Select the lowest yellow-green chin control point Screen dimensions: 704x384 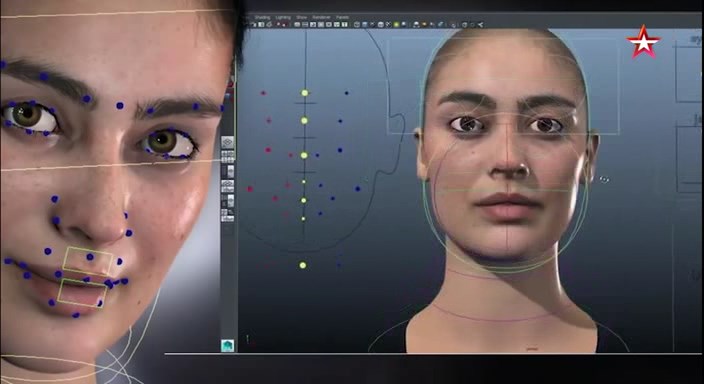click(x=303, y=265)
